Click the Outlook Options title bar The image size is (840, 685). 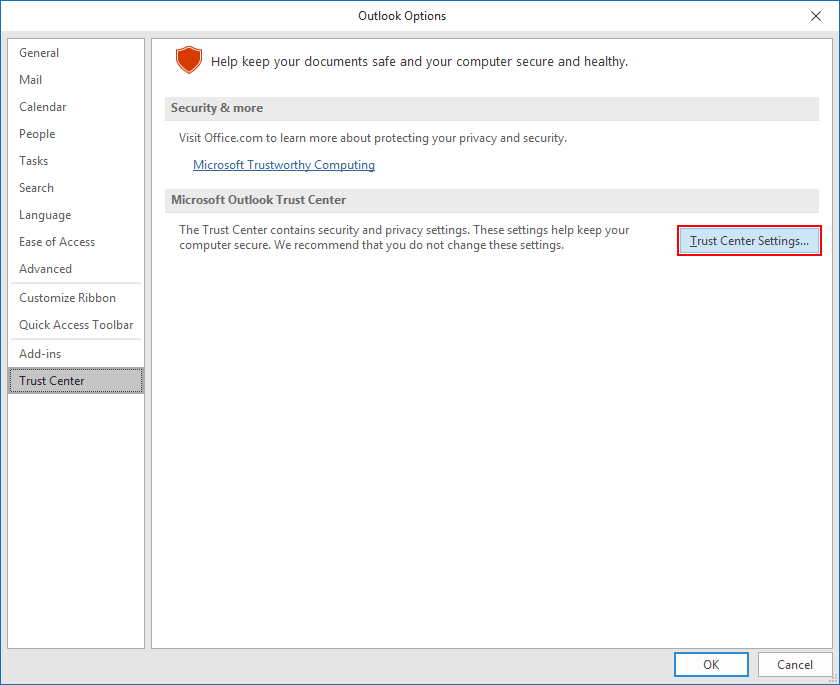click(x=402, y=16)
